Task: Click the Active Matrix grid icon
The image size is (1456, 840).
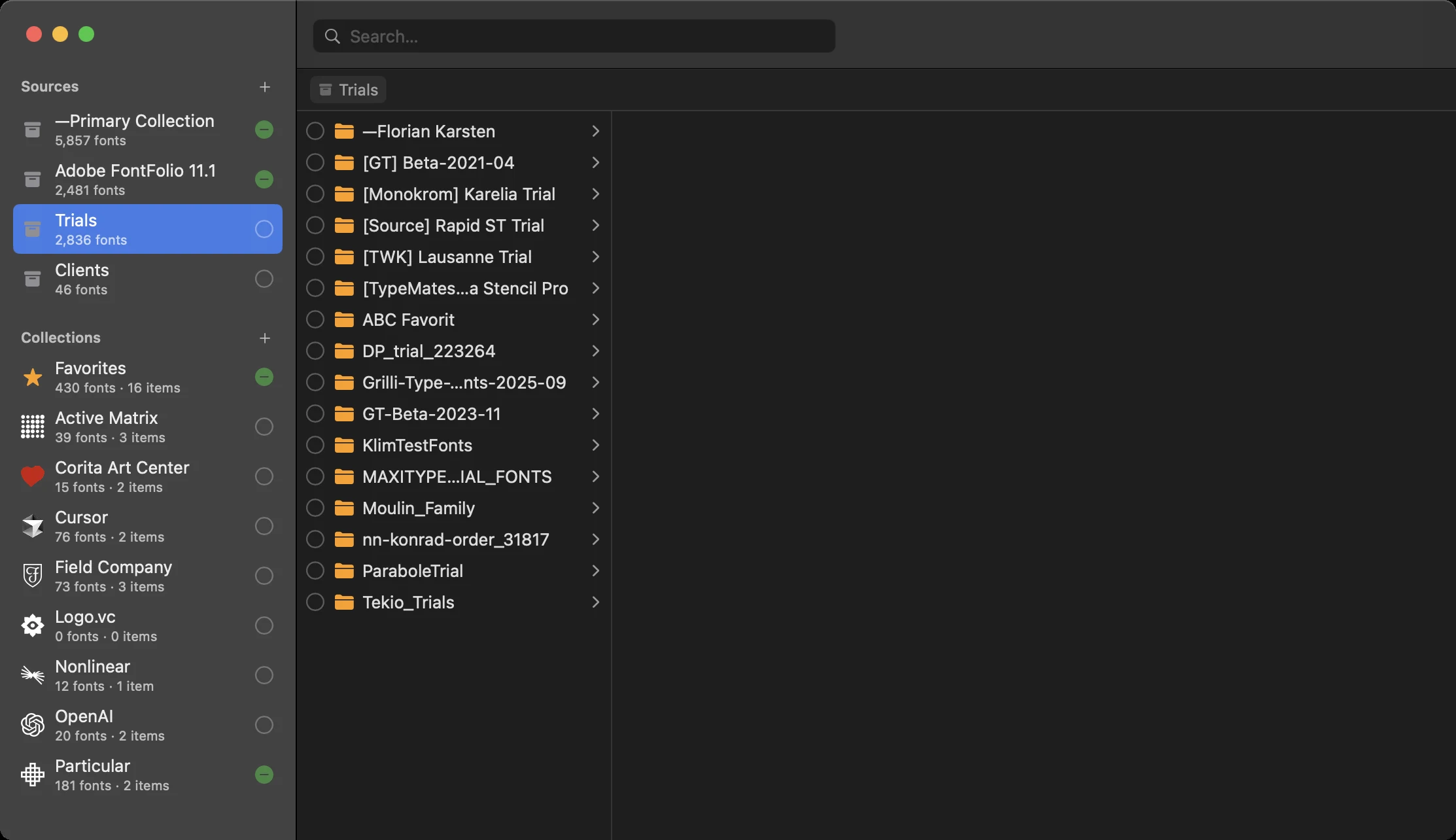Action: (33, 427)
